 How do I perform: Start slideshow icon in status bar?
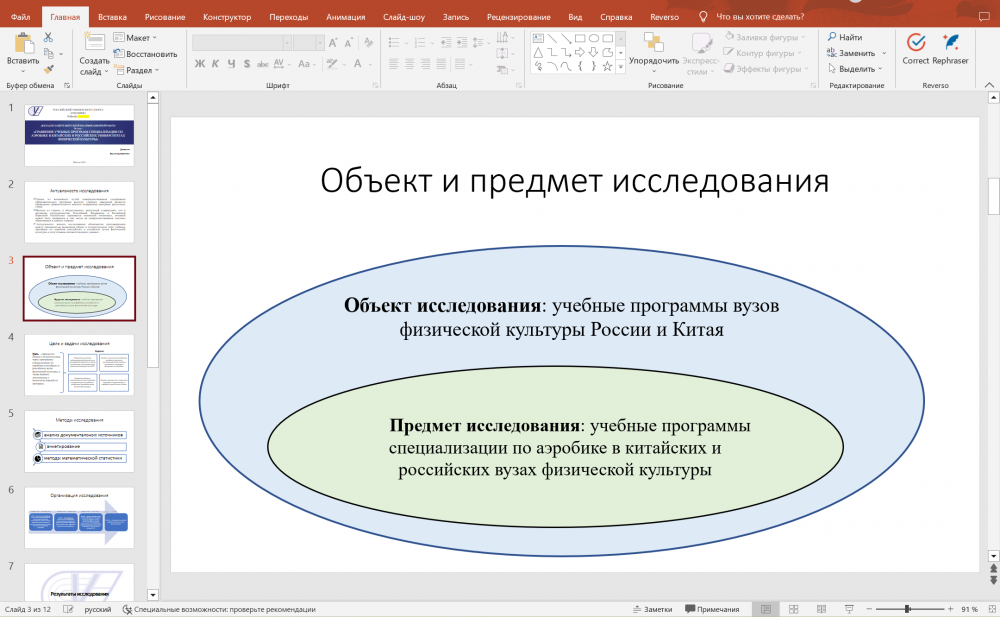coord(849,609)
